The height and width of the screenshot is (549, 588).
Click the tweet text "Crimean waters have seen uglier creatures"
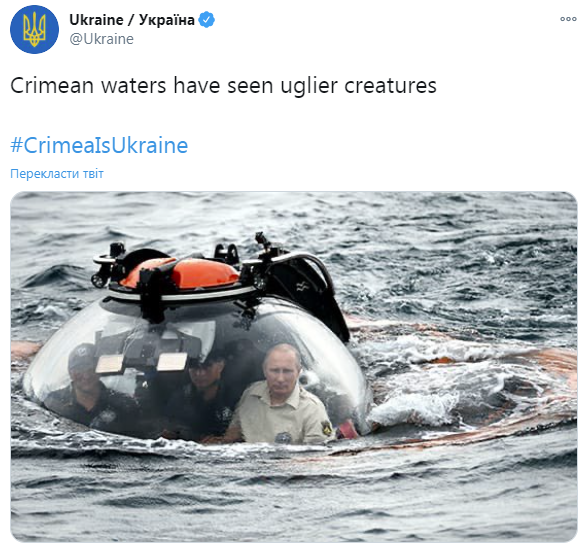click(224, 85)
